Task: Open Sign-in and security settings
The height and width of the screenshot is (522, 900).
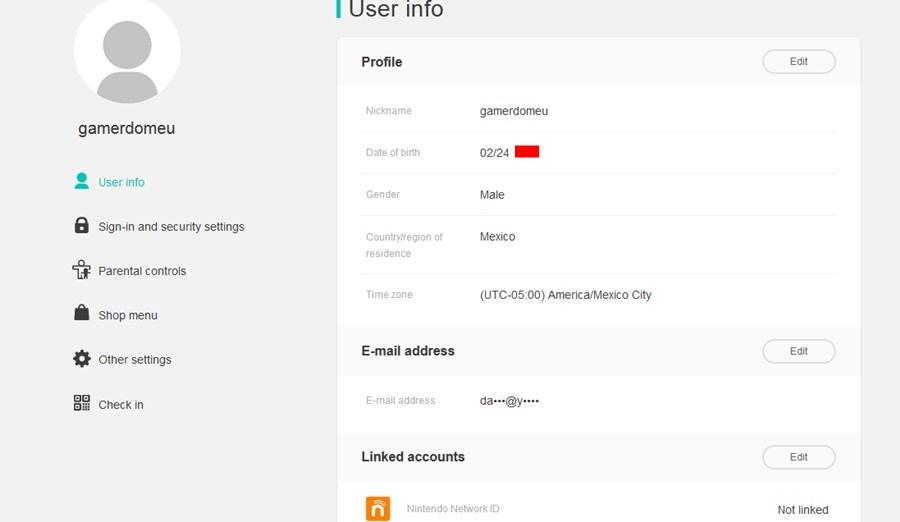Action: (x=171, y=226)
